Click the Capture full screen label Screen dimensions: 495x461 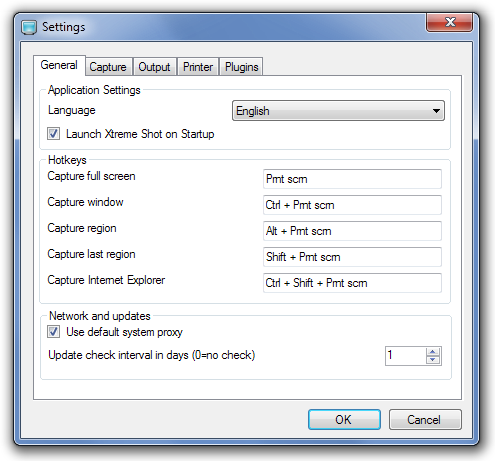[x=91, y=176]
